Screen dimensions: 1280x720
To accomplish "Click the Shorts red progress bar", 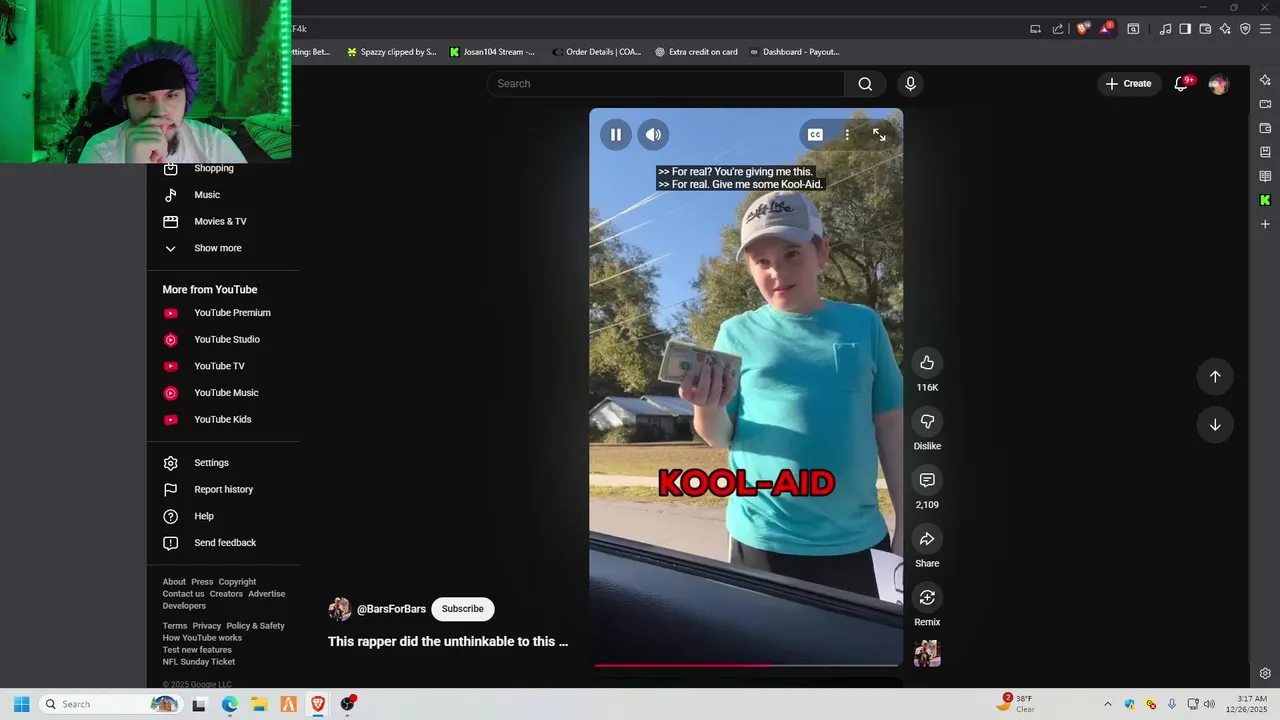I will (746, 664).
